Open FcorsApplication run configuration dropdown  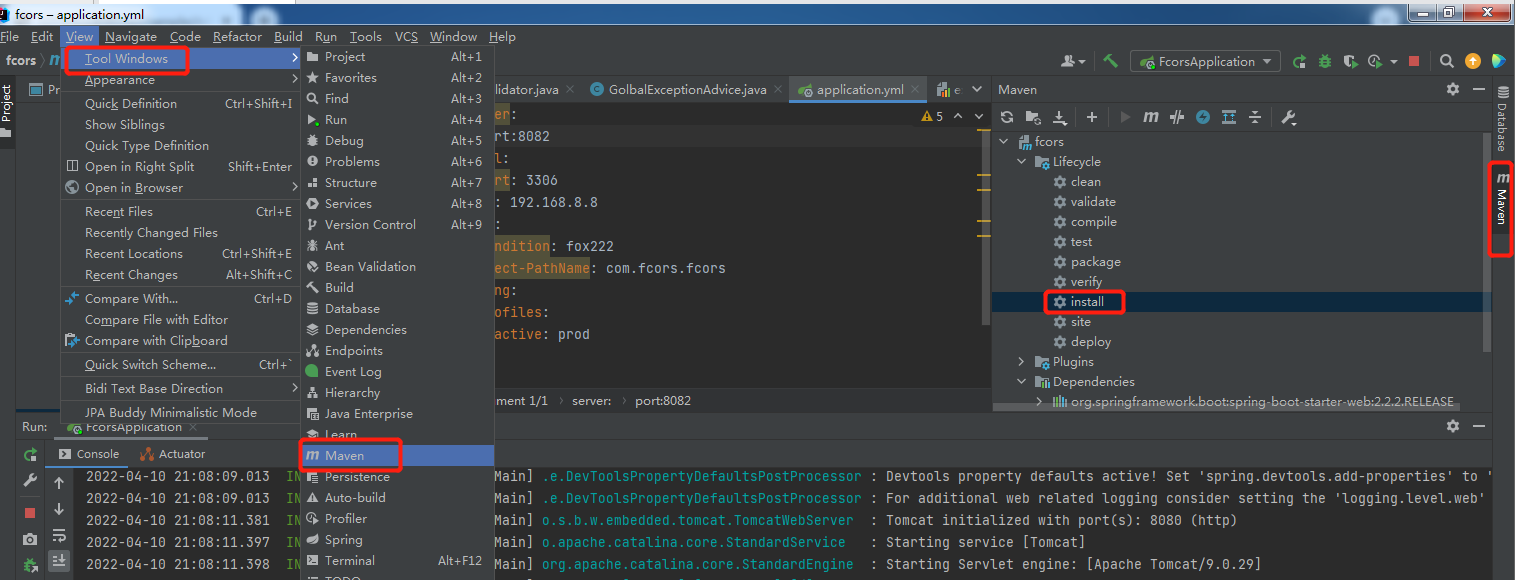point(1205,61)
